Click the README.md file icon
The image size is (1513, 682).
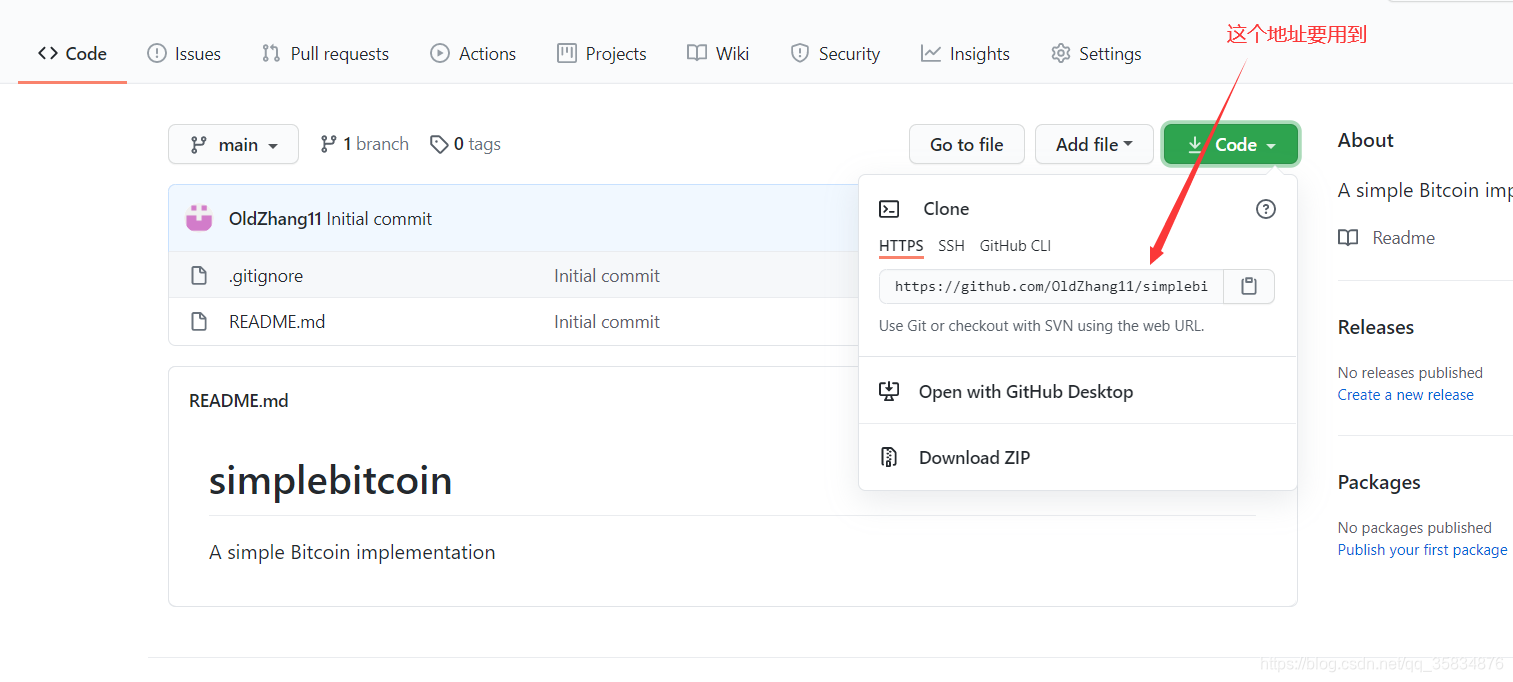point(199,322)
